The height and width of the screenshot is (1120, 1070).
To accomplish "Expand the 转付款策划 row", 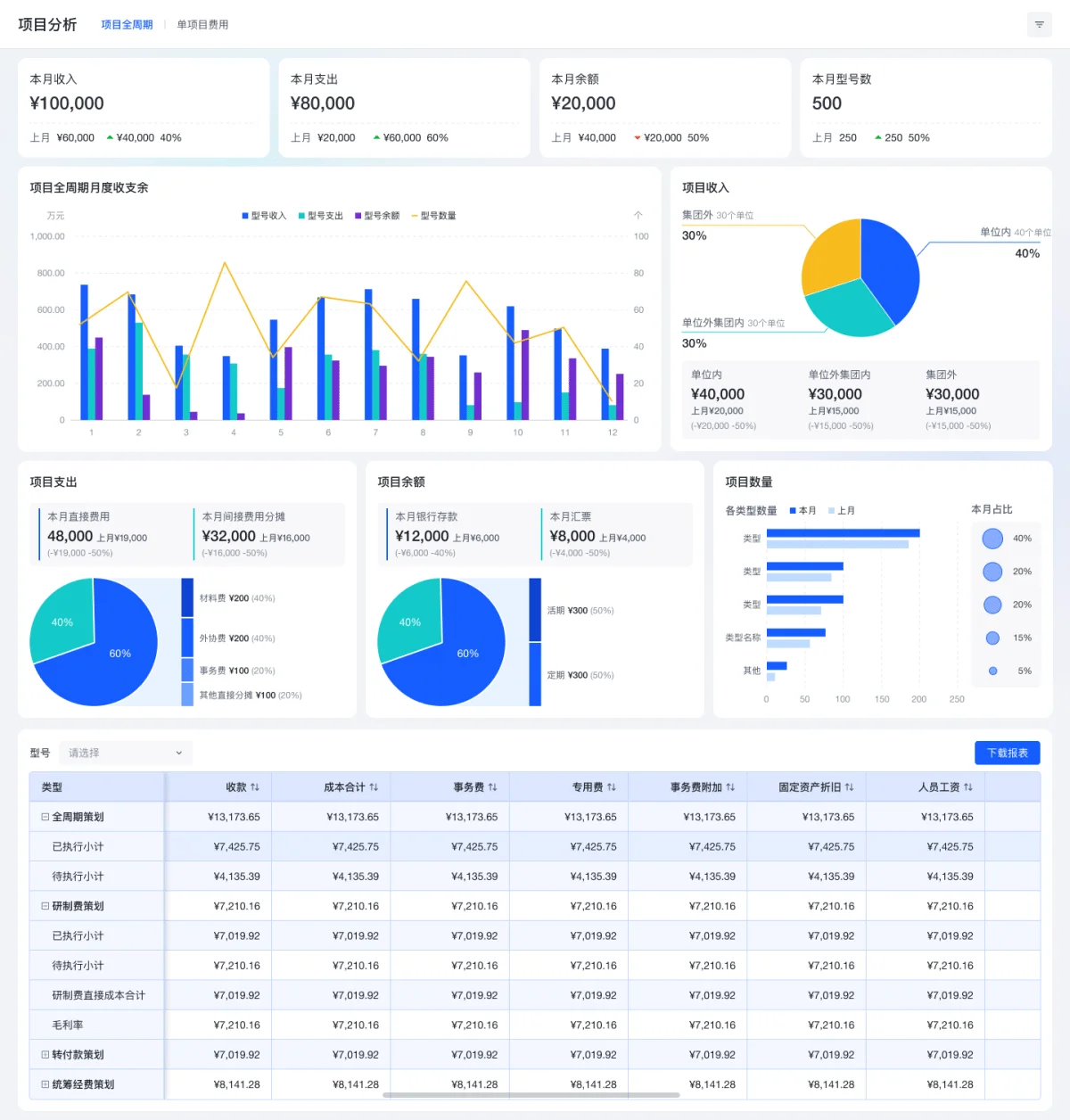I will pyautogui.click(x=45, y=1055).
